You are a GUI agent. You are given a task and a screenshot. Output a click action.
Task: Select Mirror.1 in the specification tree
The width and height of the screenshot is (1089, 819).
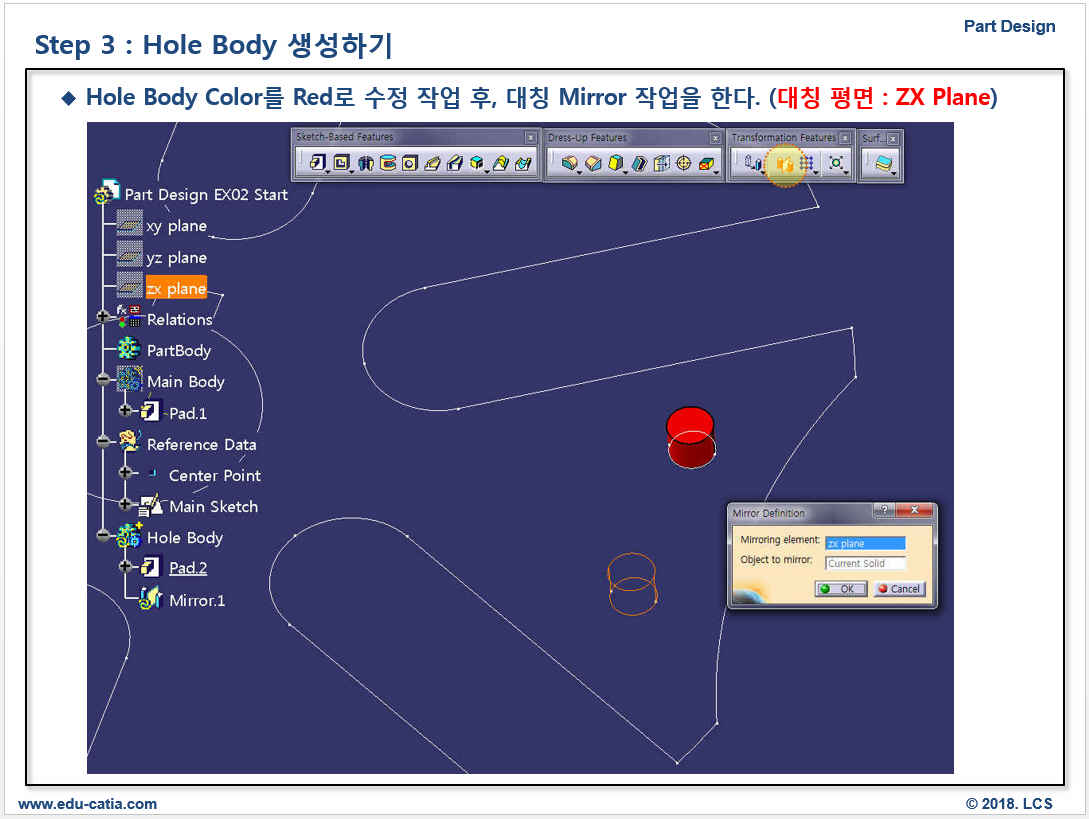pos(197,600)
